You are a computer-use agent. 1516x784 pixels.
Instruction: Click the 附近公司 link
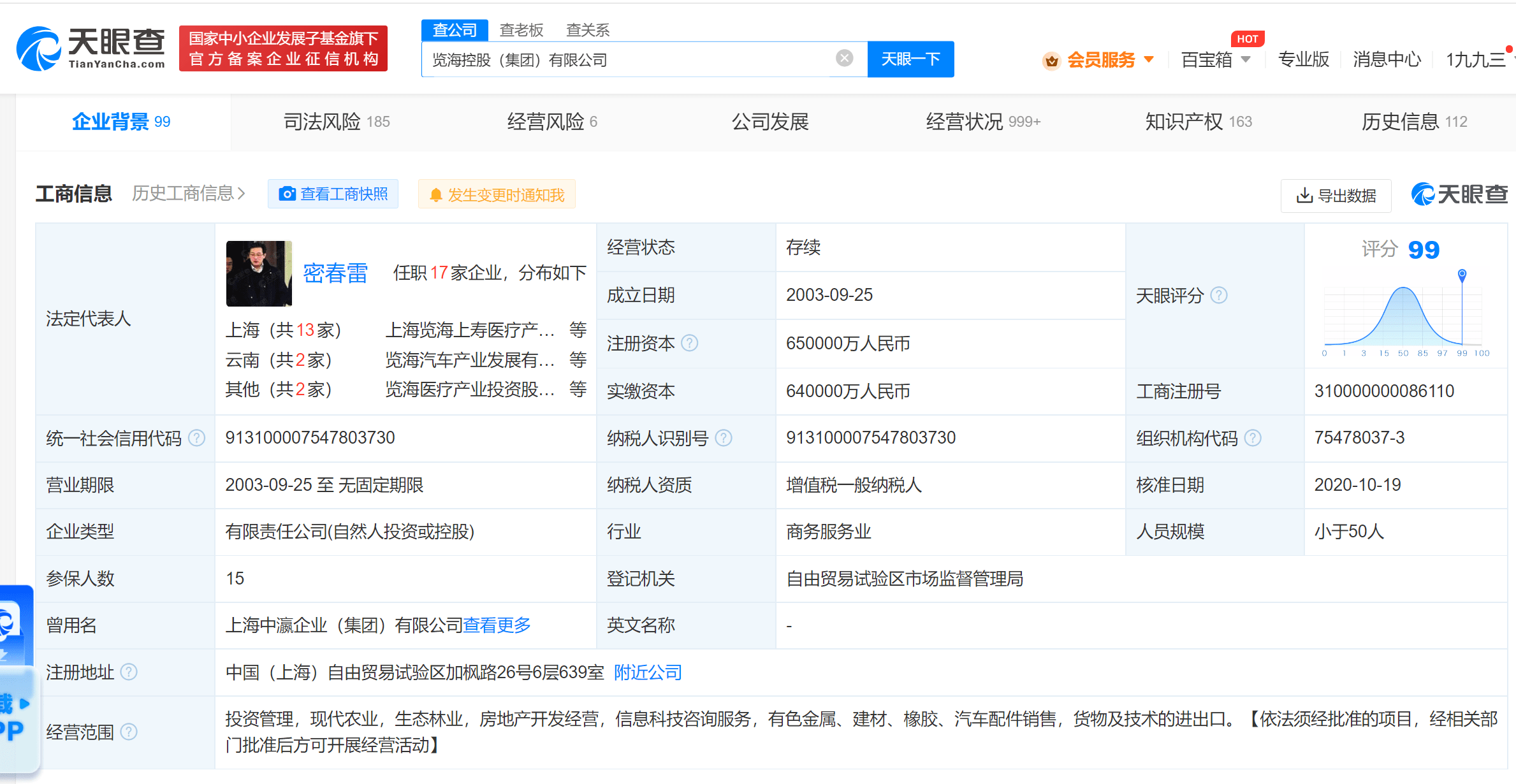pyautogui.click(x=648, y=672)
